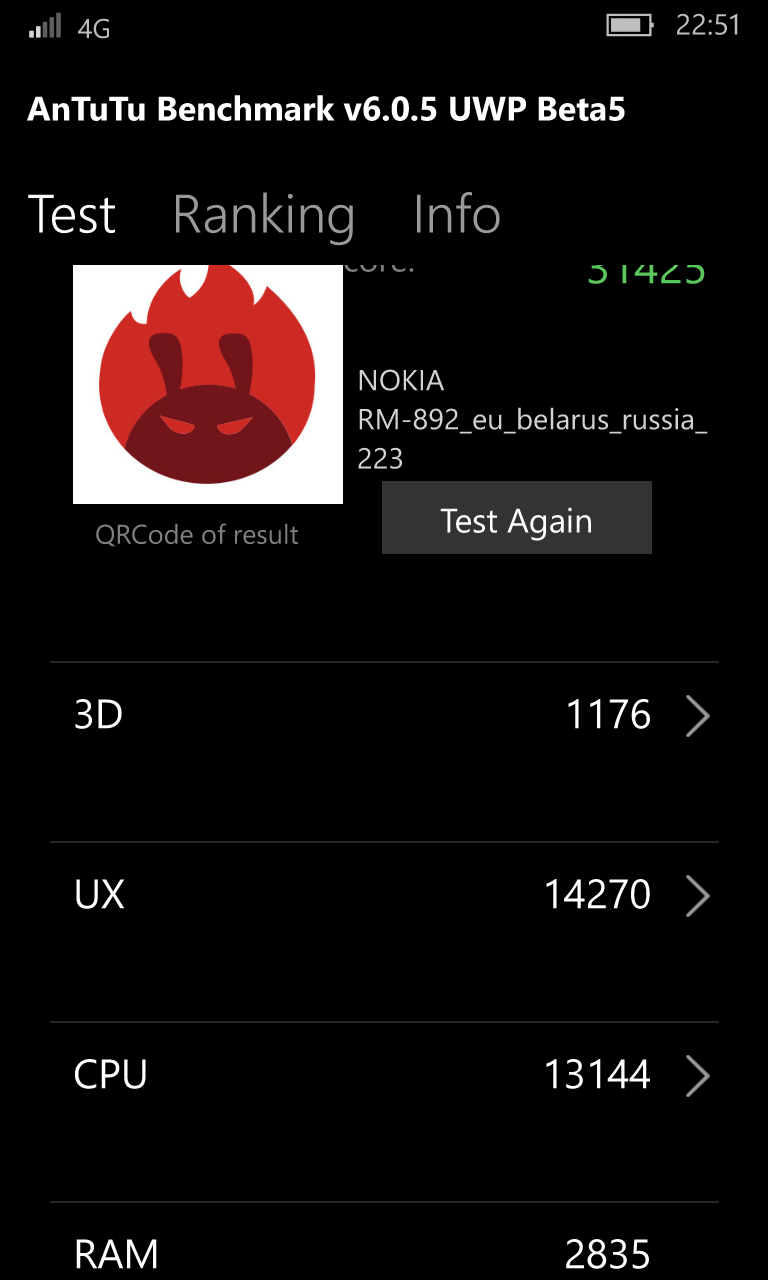Screen dimensions: 768x1280
Task: Tap the clock showing 22:51
Action: pos(708,25)
